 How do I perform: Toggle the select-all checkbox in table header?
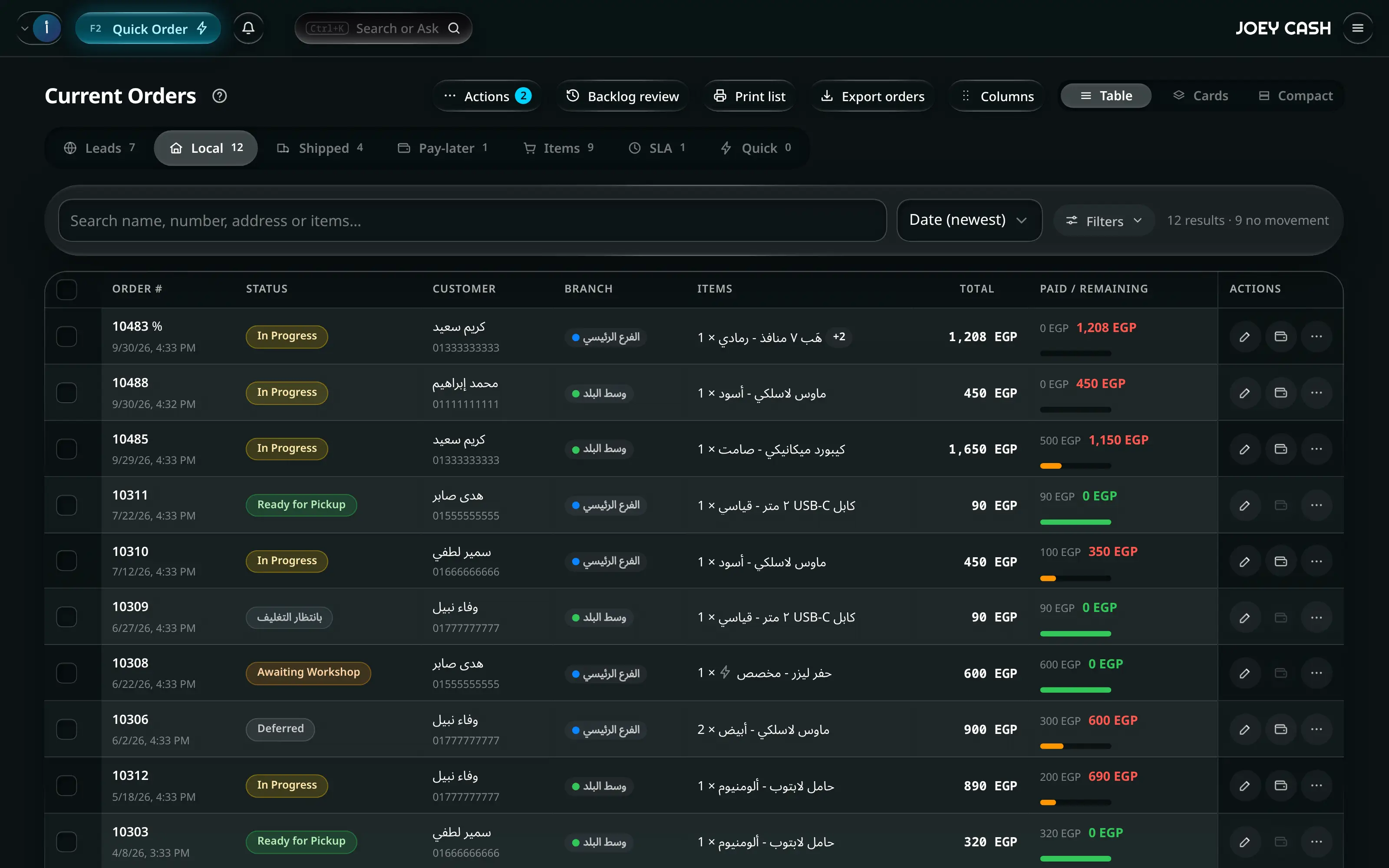coord(66,289)
